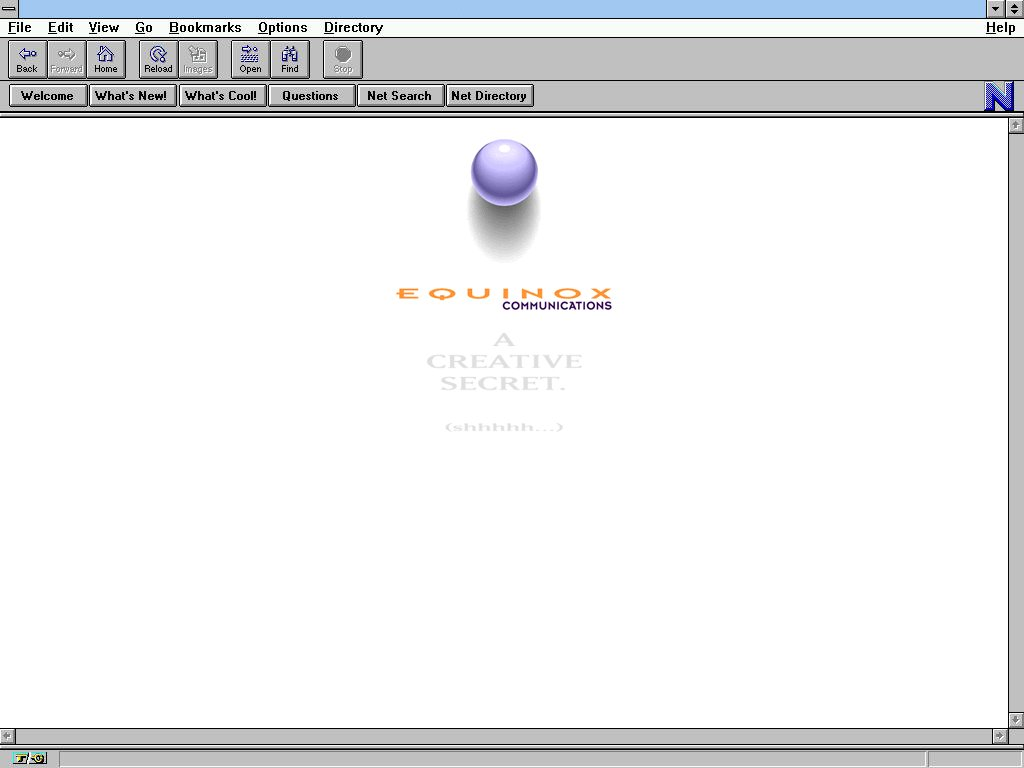This screenshot has width=1024, height=768.
Task: Click the Back toolbar button
Action: click(x=27, y=59)
